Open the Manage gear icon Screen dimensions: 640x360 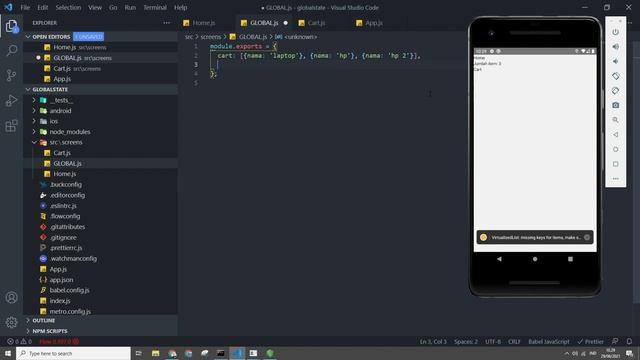click(11, 322)
